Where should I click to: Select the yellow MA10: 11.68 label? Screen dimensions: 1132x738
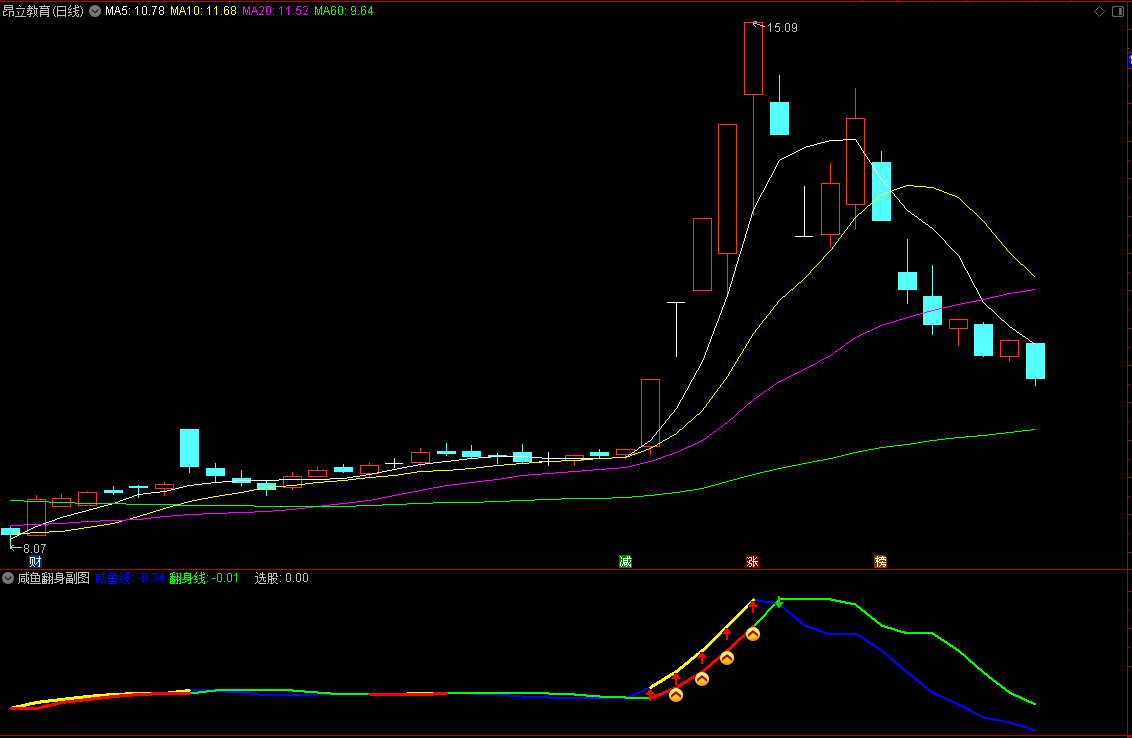204,11
